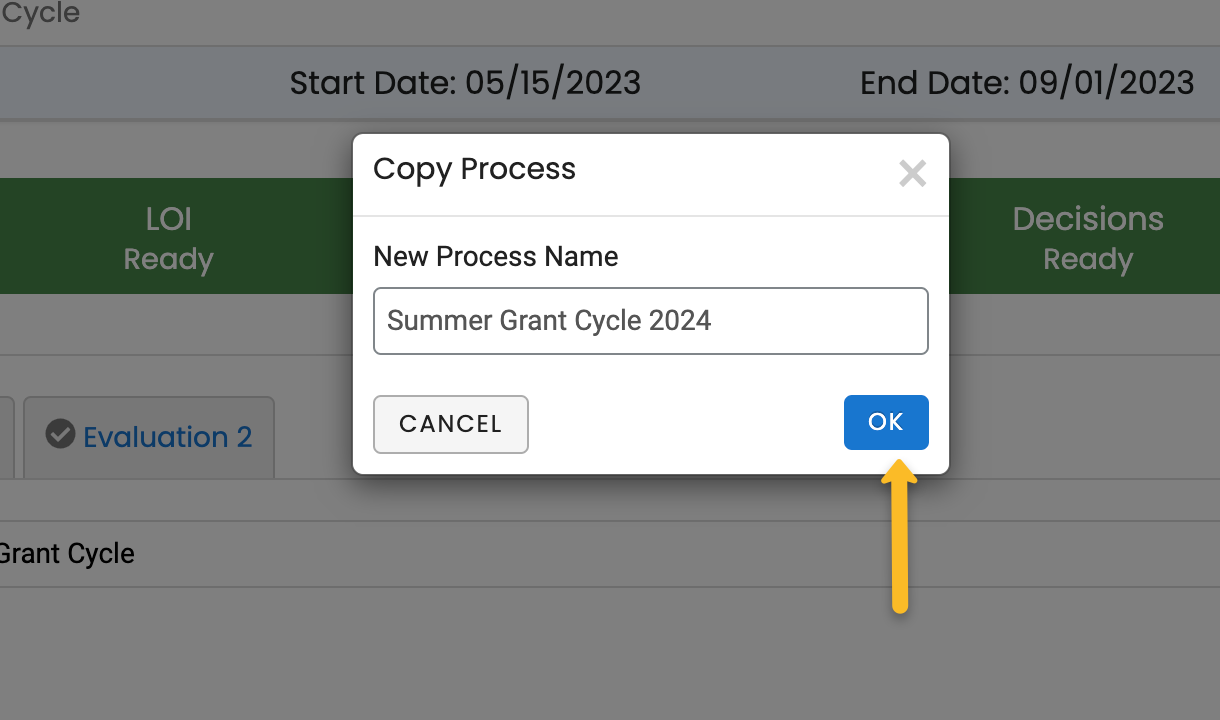Click the checkmark icon on the Evaluation 2 tab
1220x720 pixels.
pyautogui.click(x=62, y=435)
